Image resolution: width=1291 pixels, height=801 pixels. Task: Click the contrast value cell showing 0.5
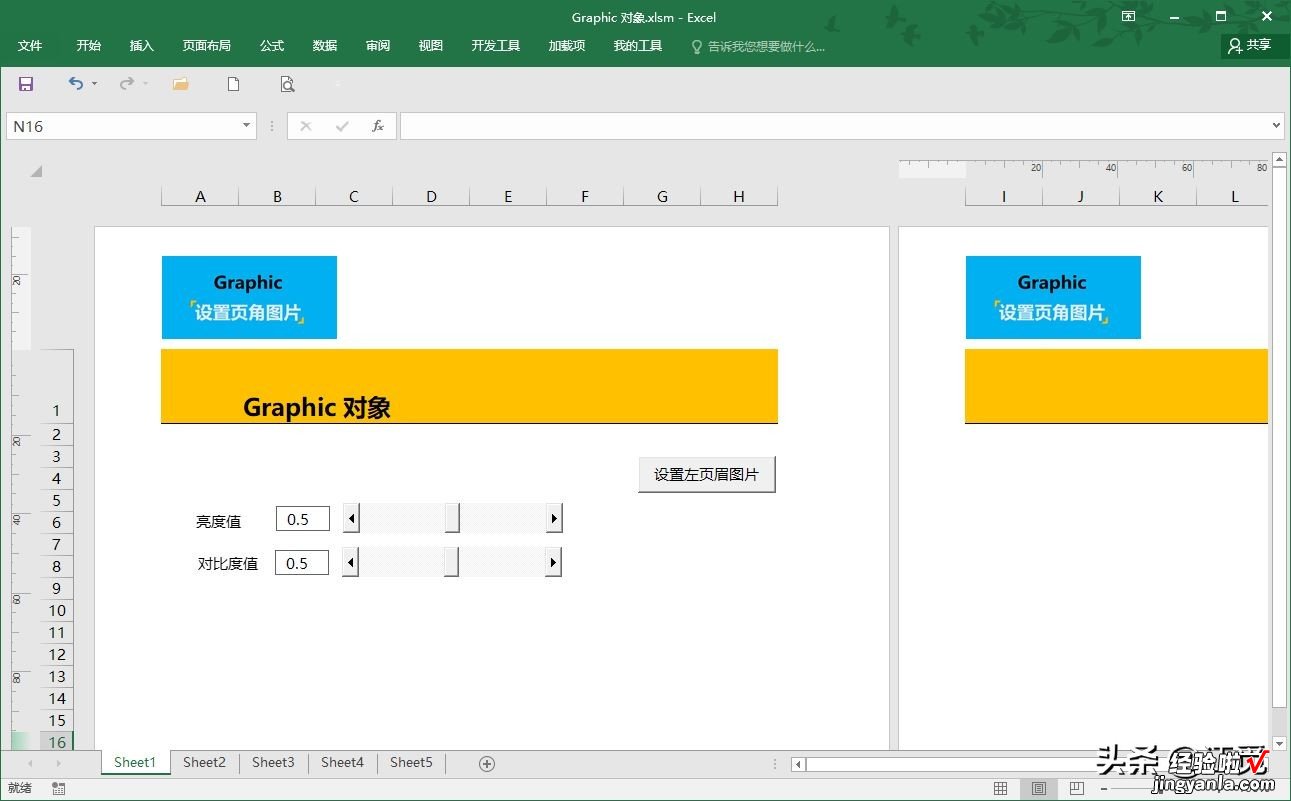pos(302,563)
